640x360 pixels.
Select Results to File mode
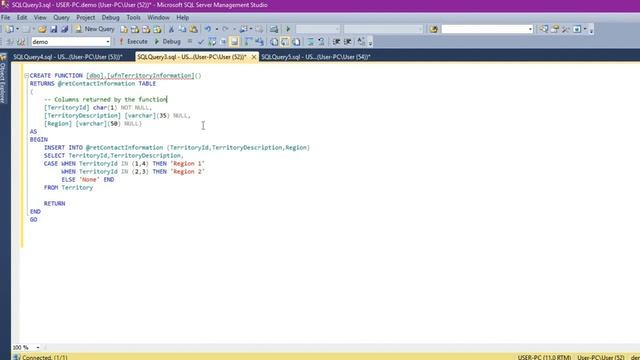(x=296, y=42)
